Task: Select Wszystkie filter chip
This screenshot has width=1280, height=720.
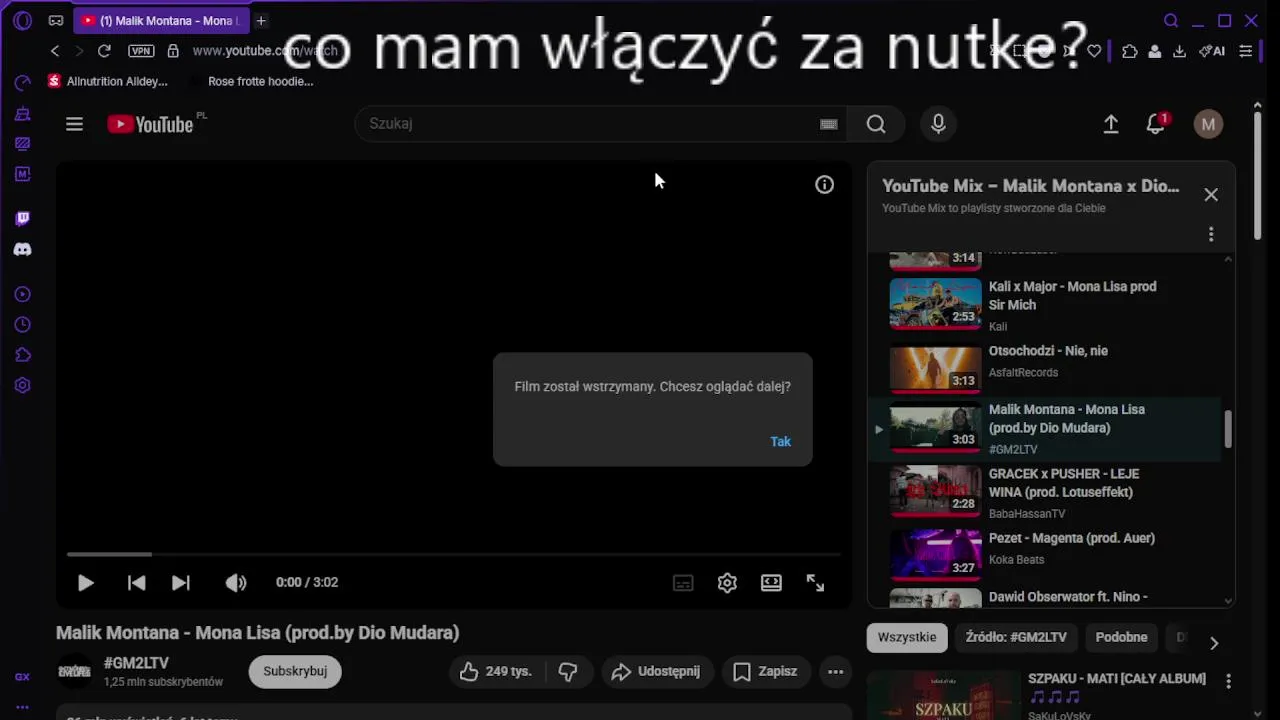Action: [907, 638]
